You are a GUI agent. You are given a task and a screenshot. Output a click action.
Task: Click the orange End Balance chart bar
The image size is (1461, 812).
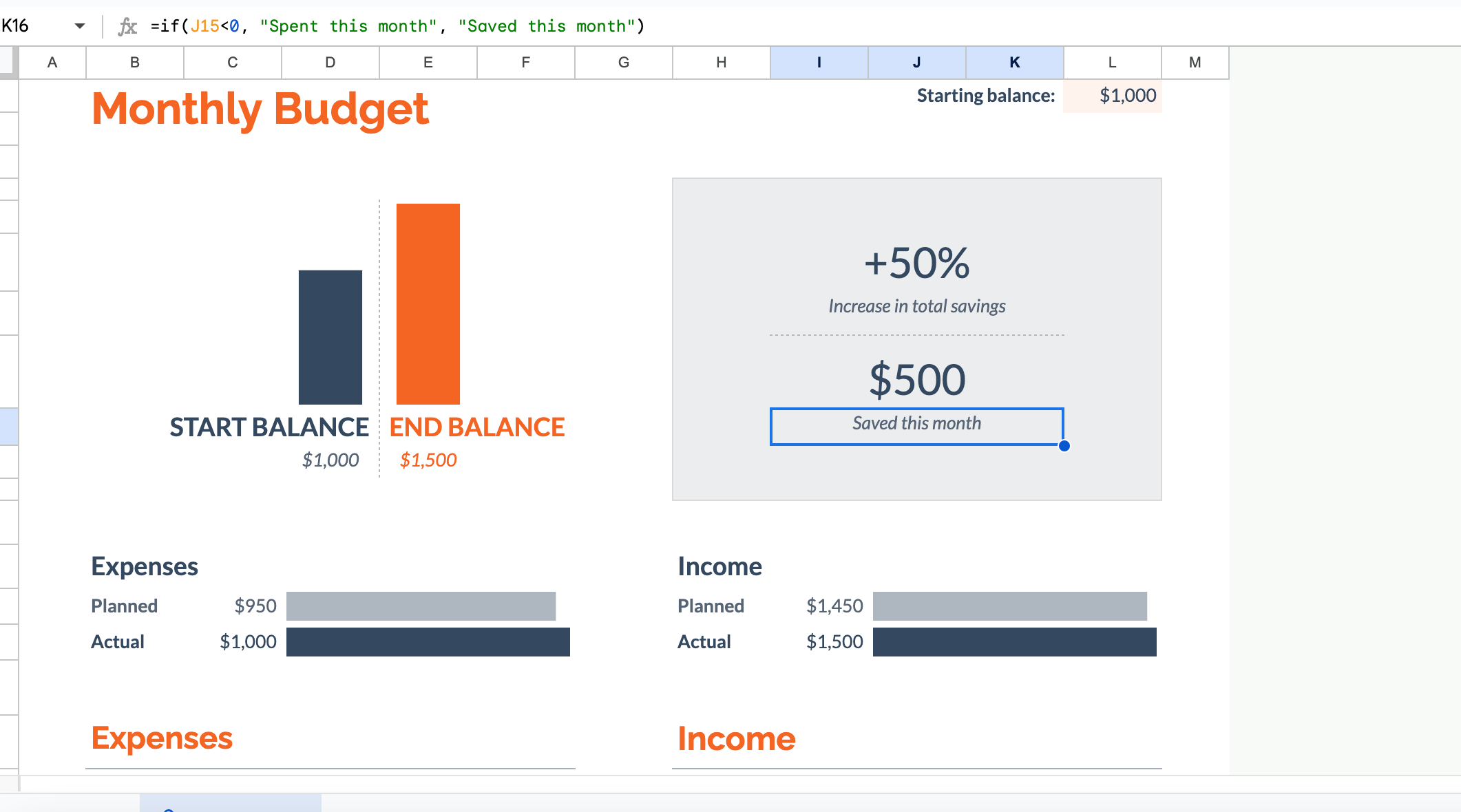tap(428, 303)
